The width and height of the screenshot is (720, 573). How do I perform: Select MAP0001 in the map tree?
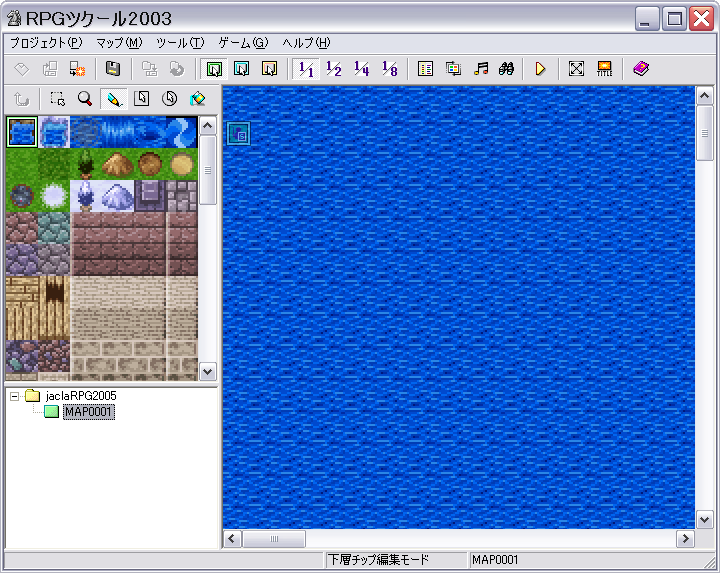coord(88,412)
